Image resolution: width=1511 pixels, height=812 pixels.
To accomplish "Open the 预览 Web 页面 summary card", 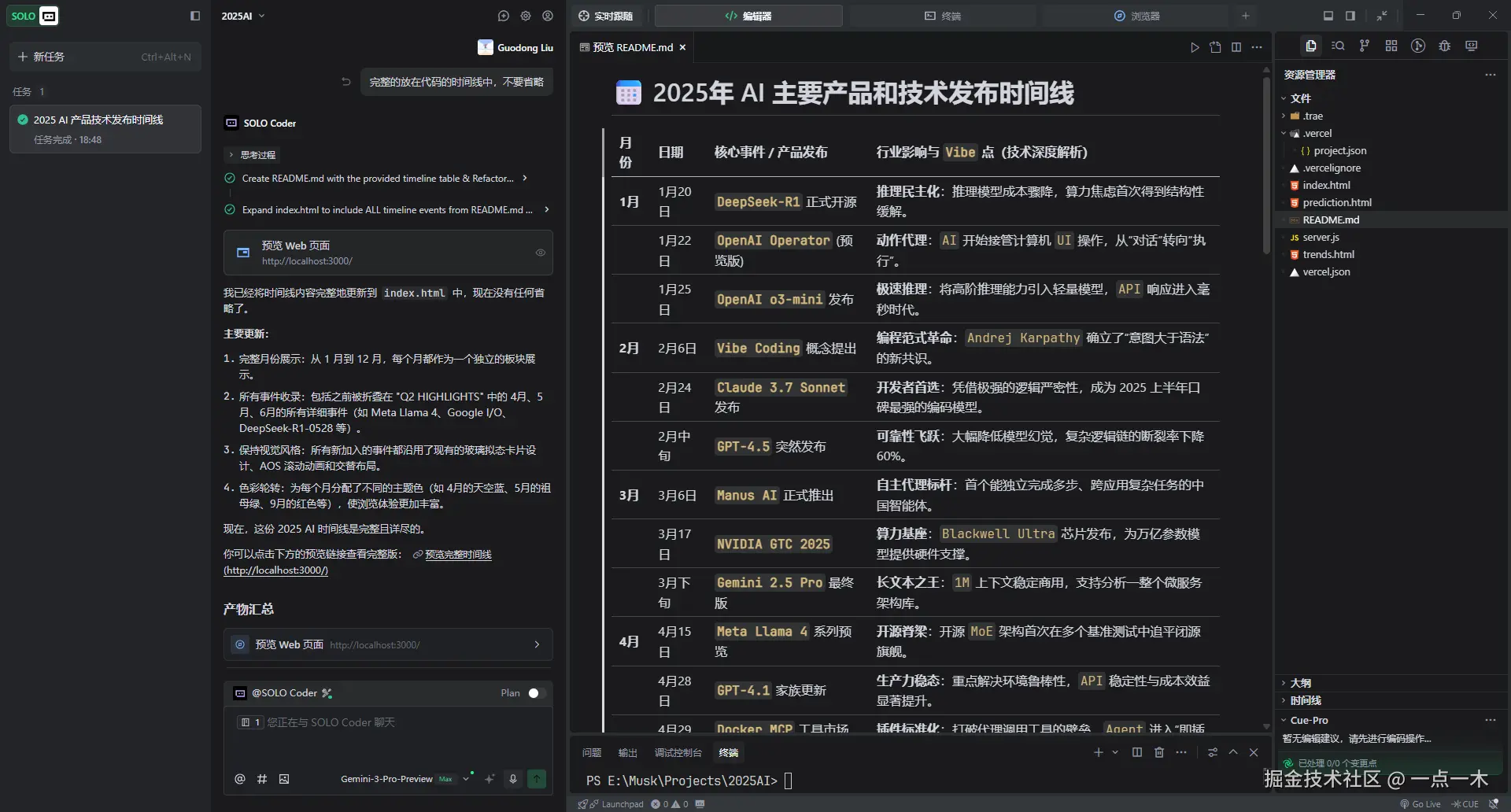I will [388, 644].
